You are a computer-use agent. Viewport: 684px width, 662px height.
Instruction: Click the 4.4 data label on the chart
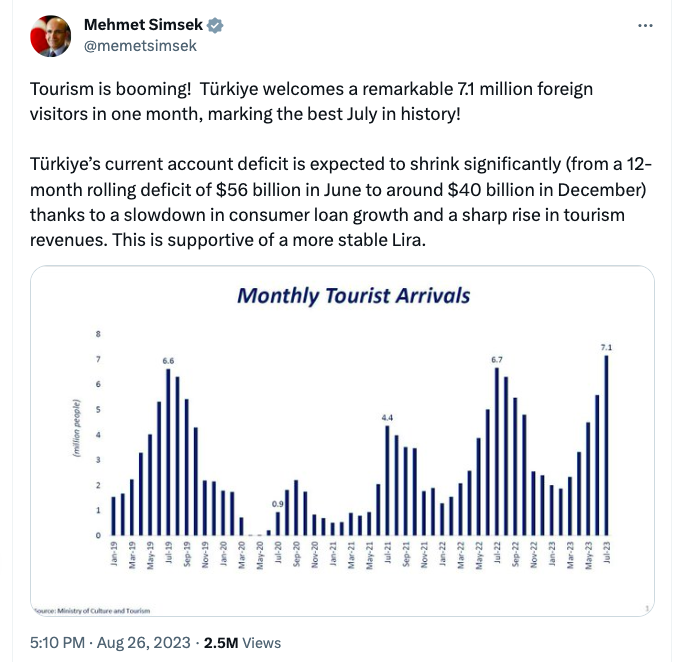click(388, 416)
